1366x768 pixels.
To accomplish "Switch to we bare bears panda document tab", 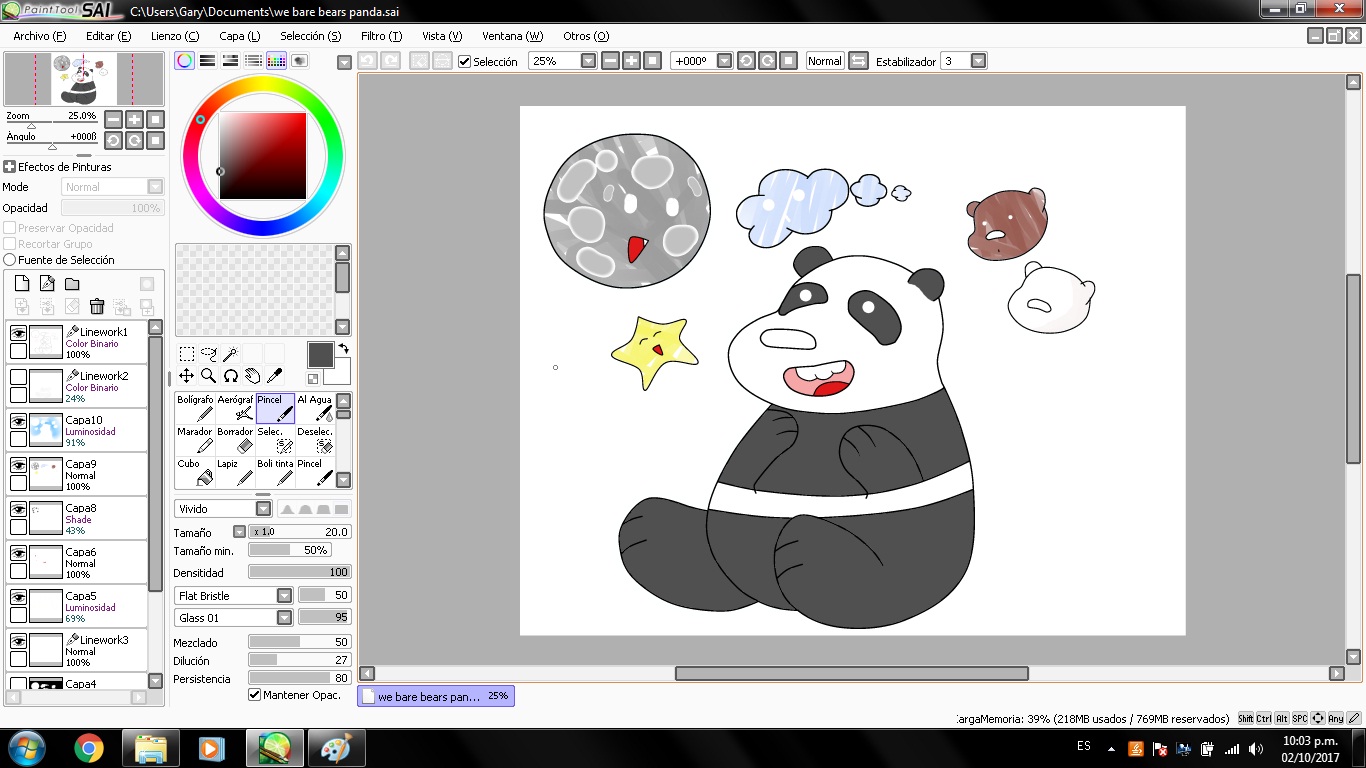I will 436,696.
